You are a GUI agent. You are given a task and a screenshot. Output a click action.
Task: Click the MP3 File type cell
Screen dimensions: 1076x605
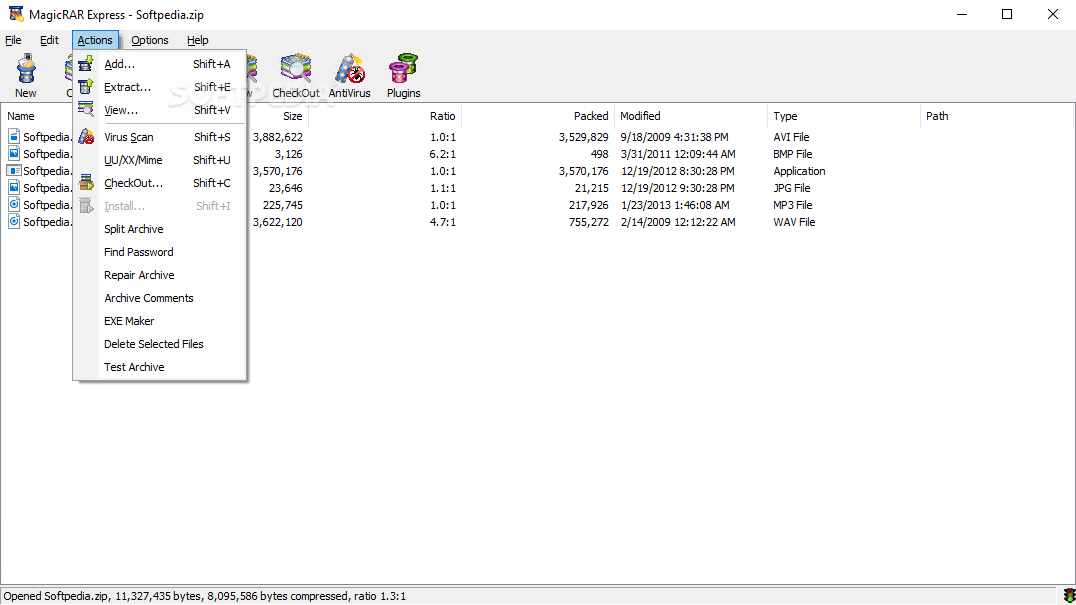click(x=793, y=204)
